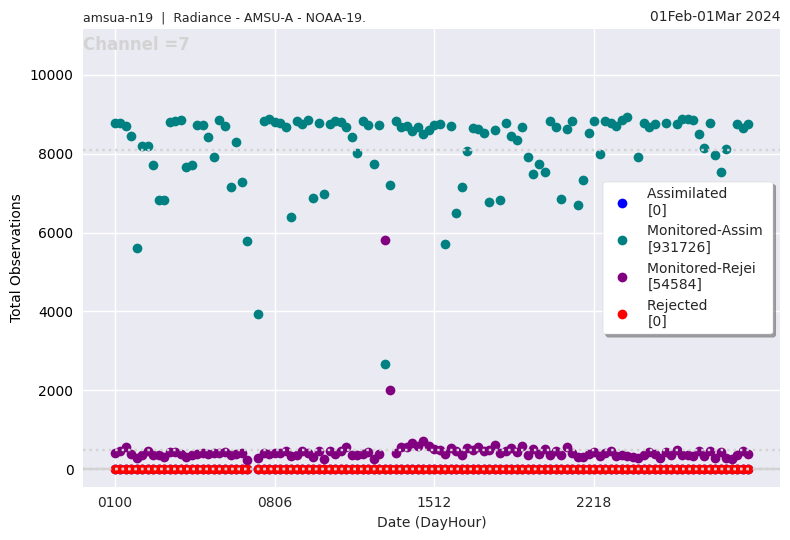Image resolution: width=790 pixels, height=540 pixels.
Task: Click the 1512 x-axis tick label
Action: click(x=434, y=502)
